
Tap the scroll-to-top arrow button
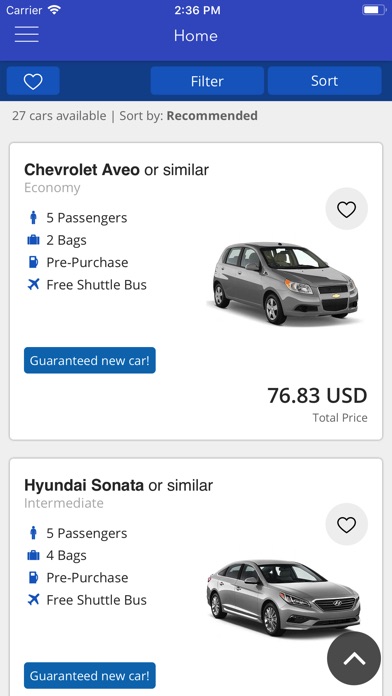tap(354, 659)
